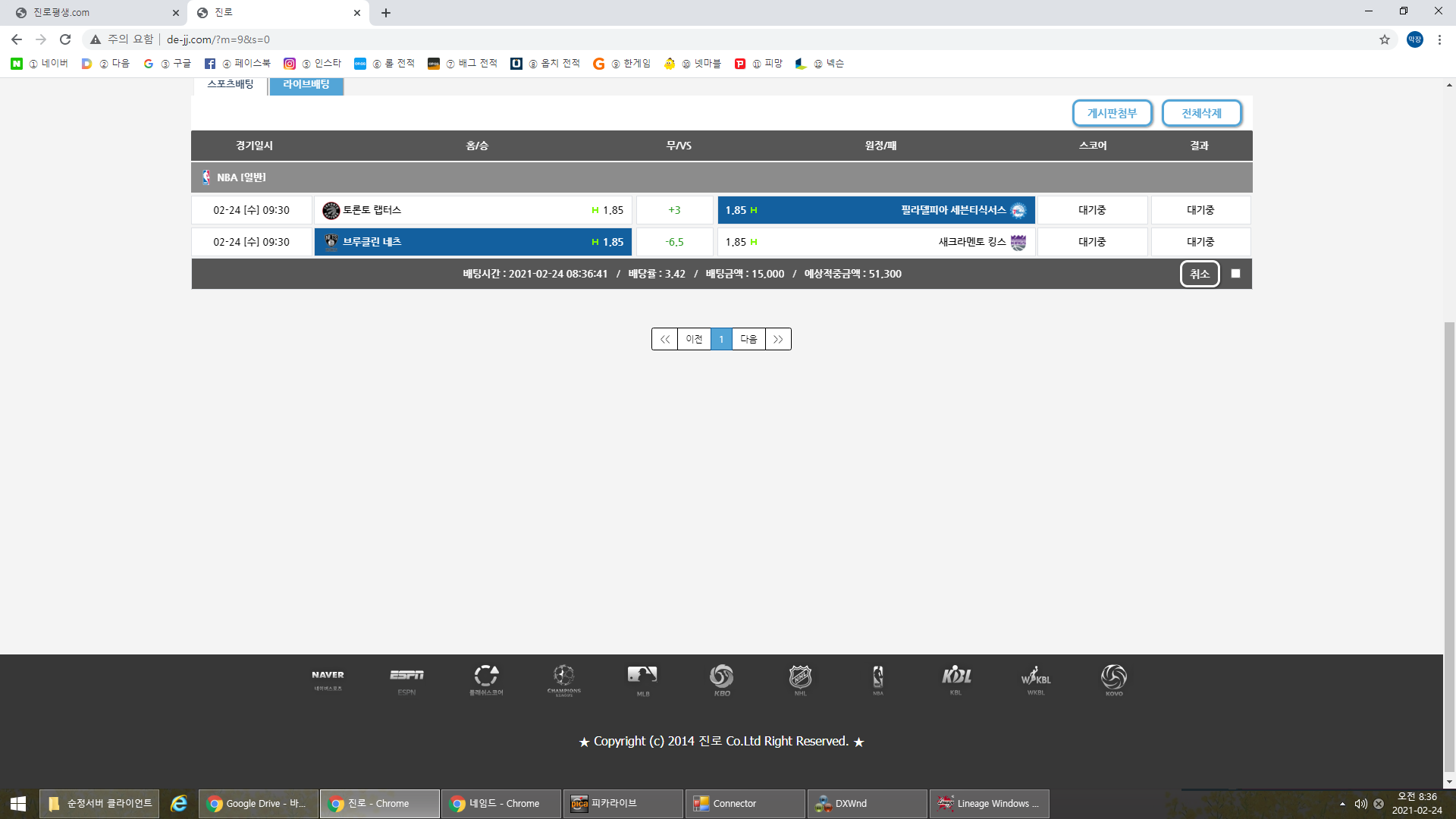Show hidden system tray icons arrow
This screenshot has height=819, width=1456.
(1342, 804)
